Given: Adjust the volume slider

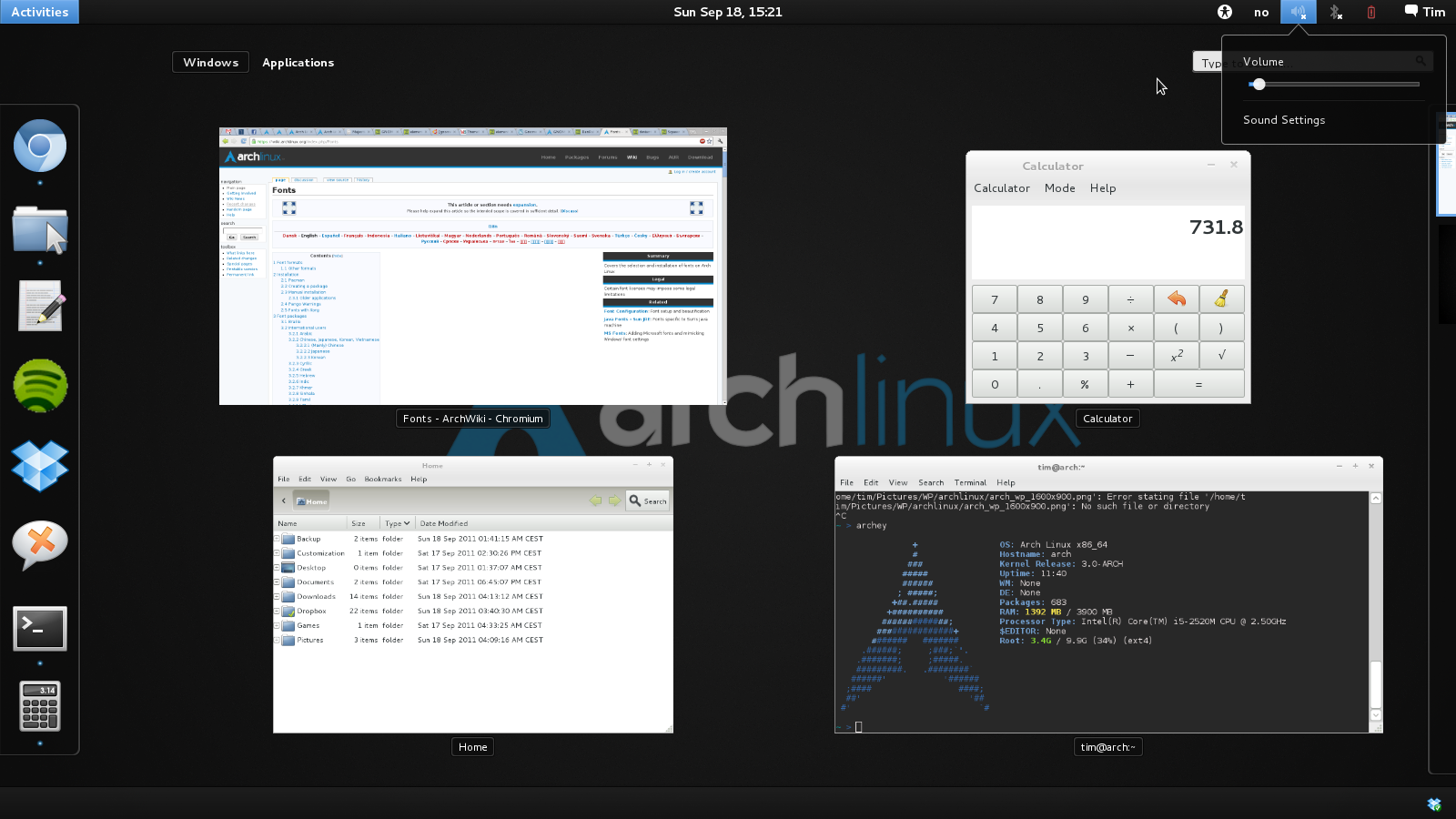Looking at the screenshot, I should click(1259, 84).
